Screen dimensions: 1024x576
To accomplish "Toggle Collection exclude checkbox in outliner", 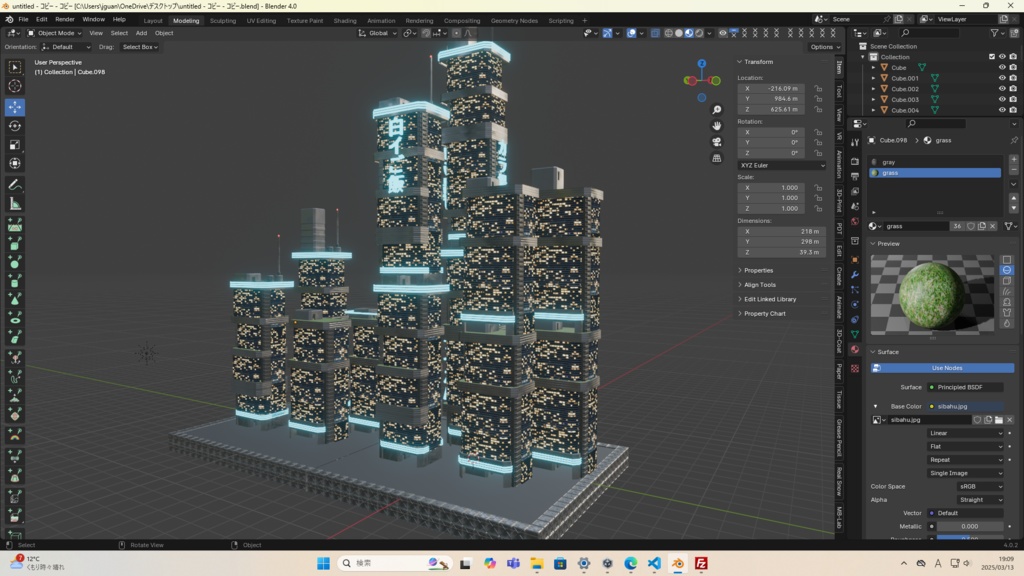I will (992, 57).
